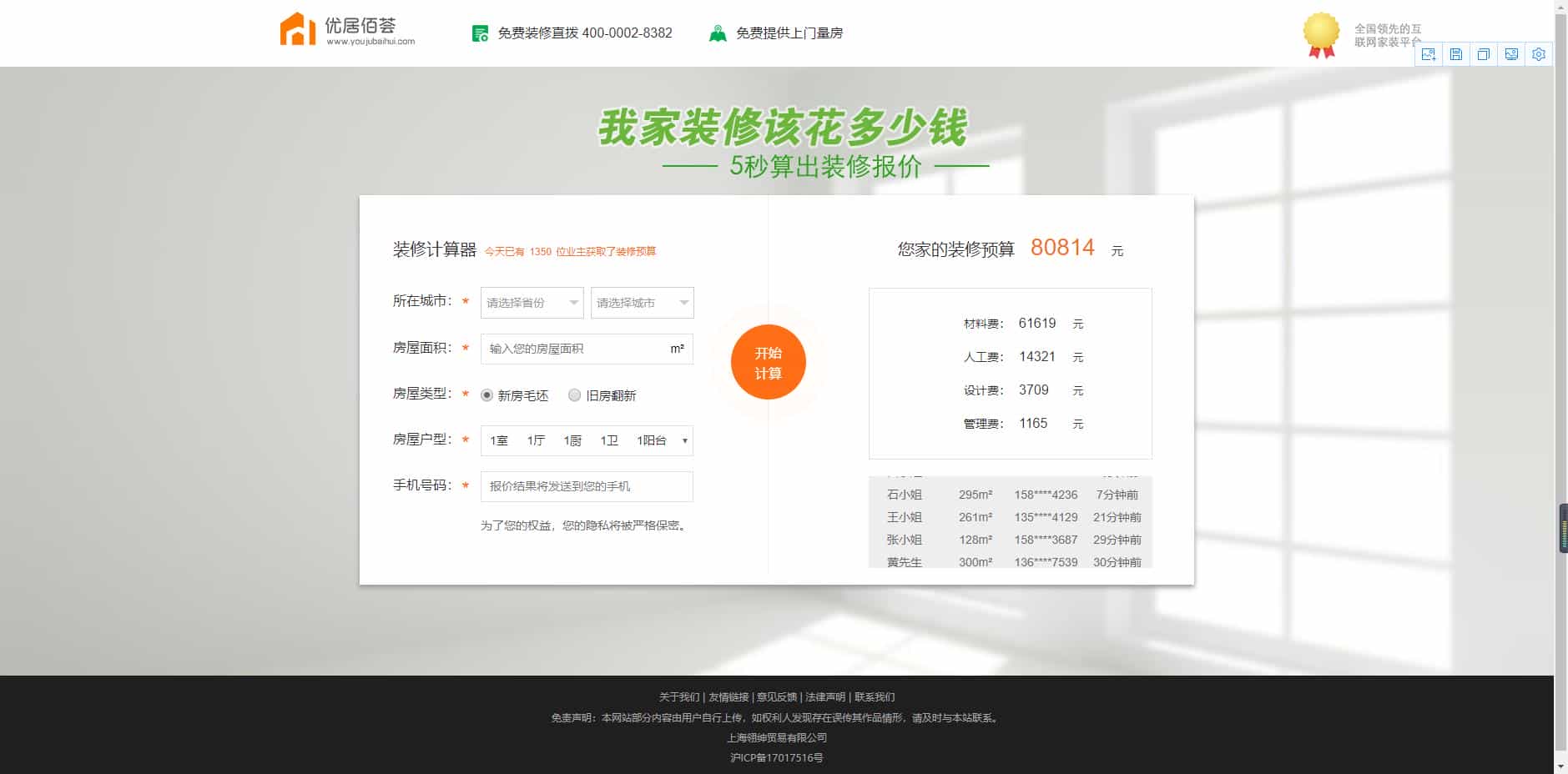The width and height of the screenshot is (1568, 774).
Task: Click the 石小姐 row in the list
Action: point(1011,495)
